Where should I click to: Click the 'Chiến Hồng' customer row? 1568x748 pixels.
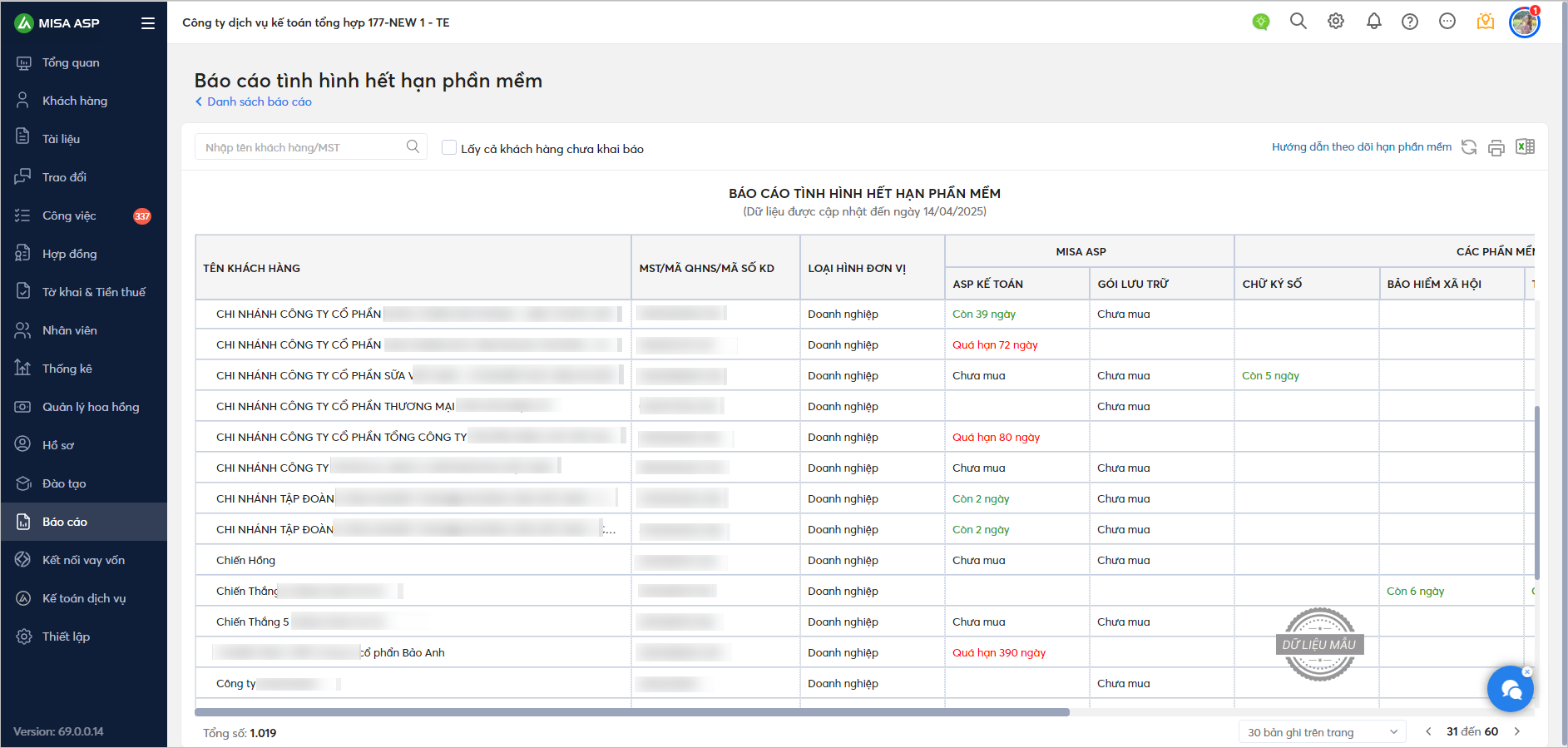point(865,560)
